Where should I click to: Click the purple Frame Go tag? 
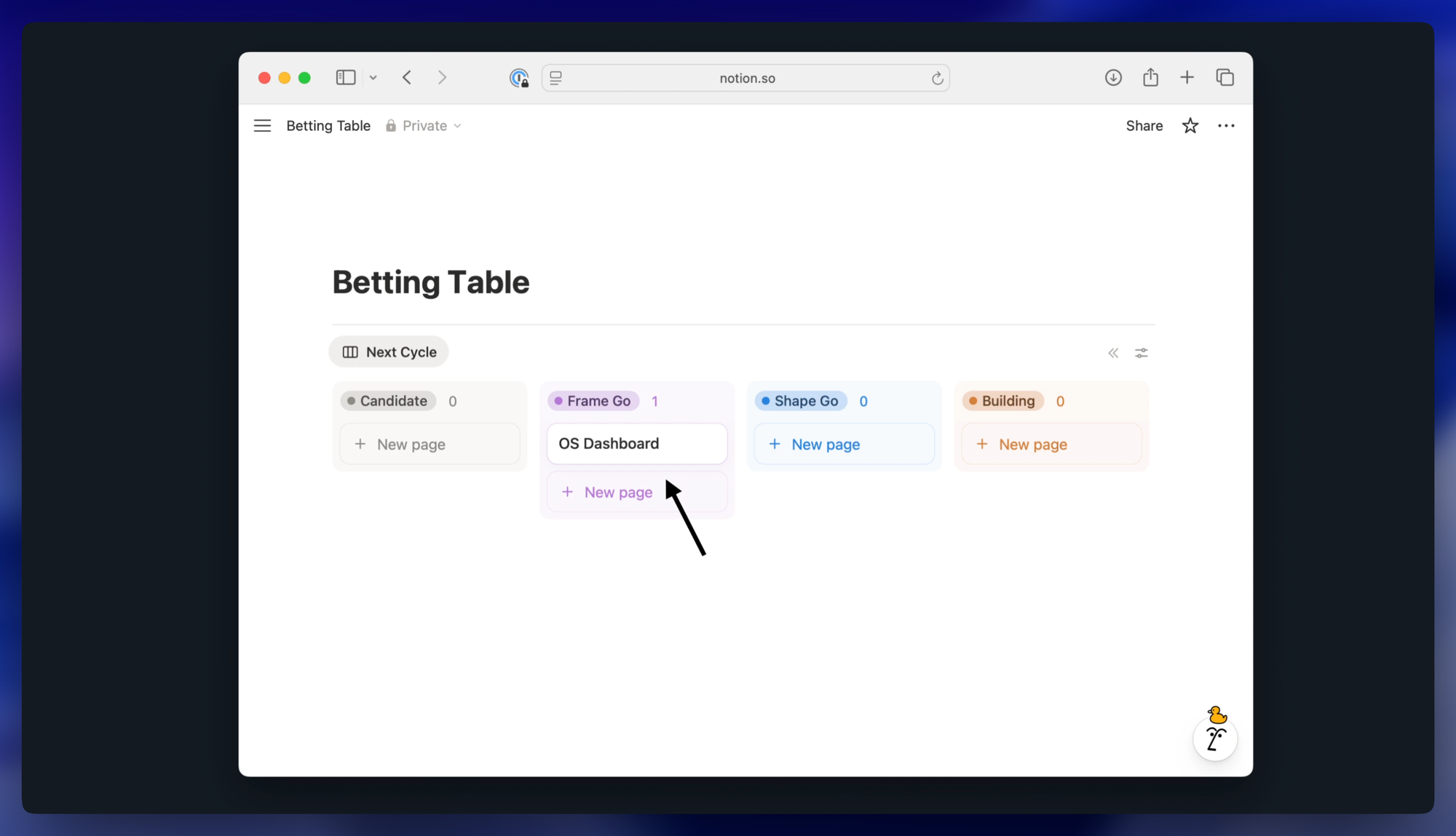point(593,401)
